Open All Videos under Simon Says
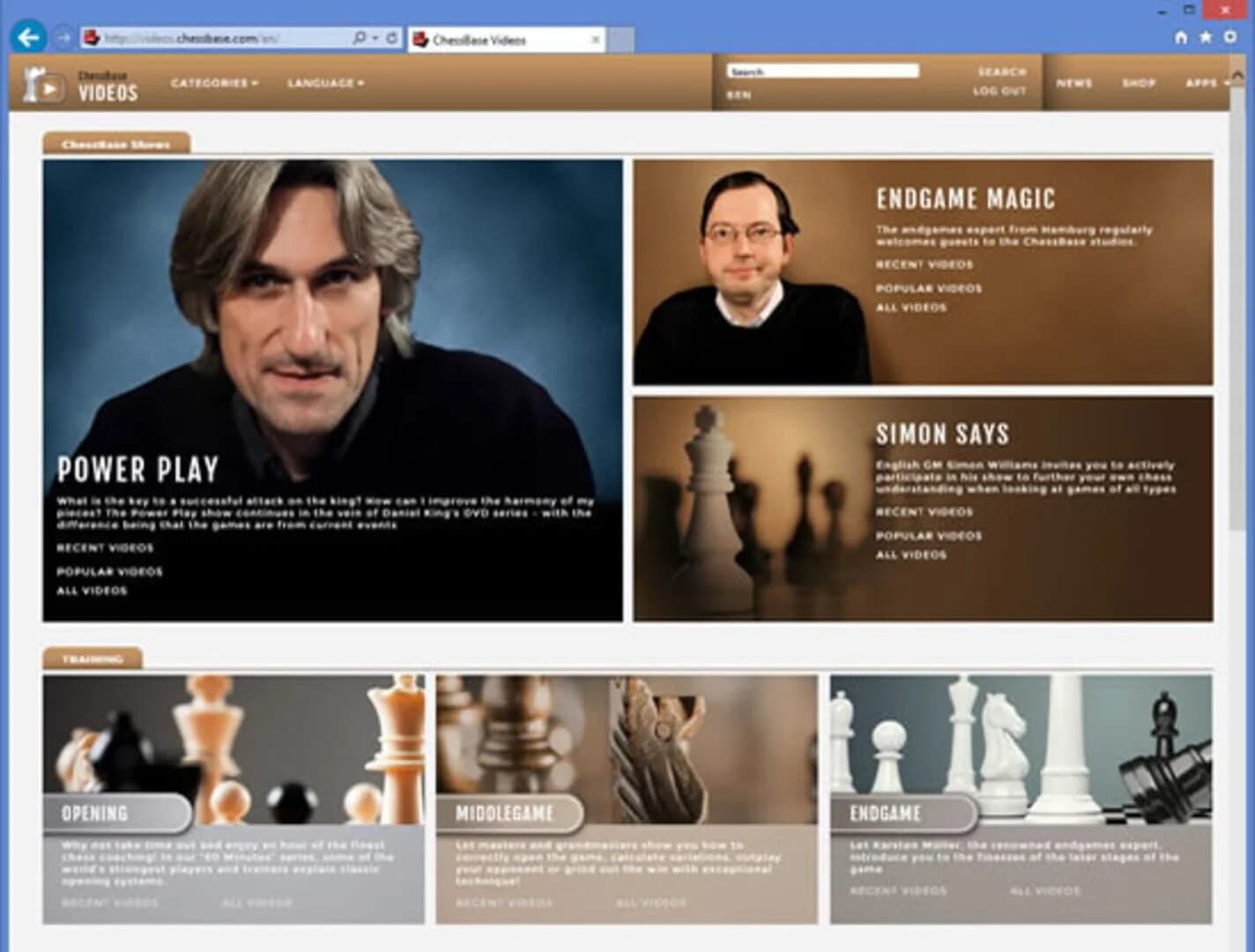 point(911,555)
